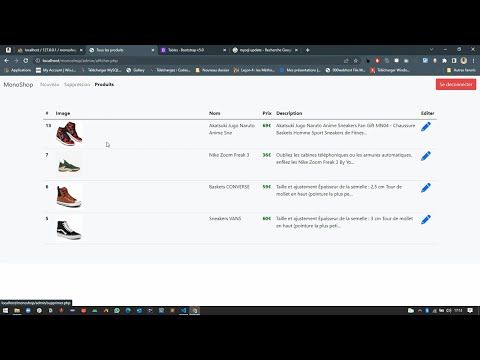Screen dimensions: 480x360
Task: Open the Autres favoris folder
Action: [461, 70]
